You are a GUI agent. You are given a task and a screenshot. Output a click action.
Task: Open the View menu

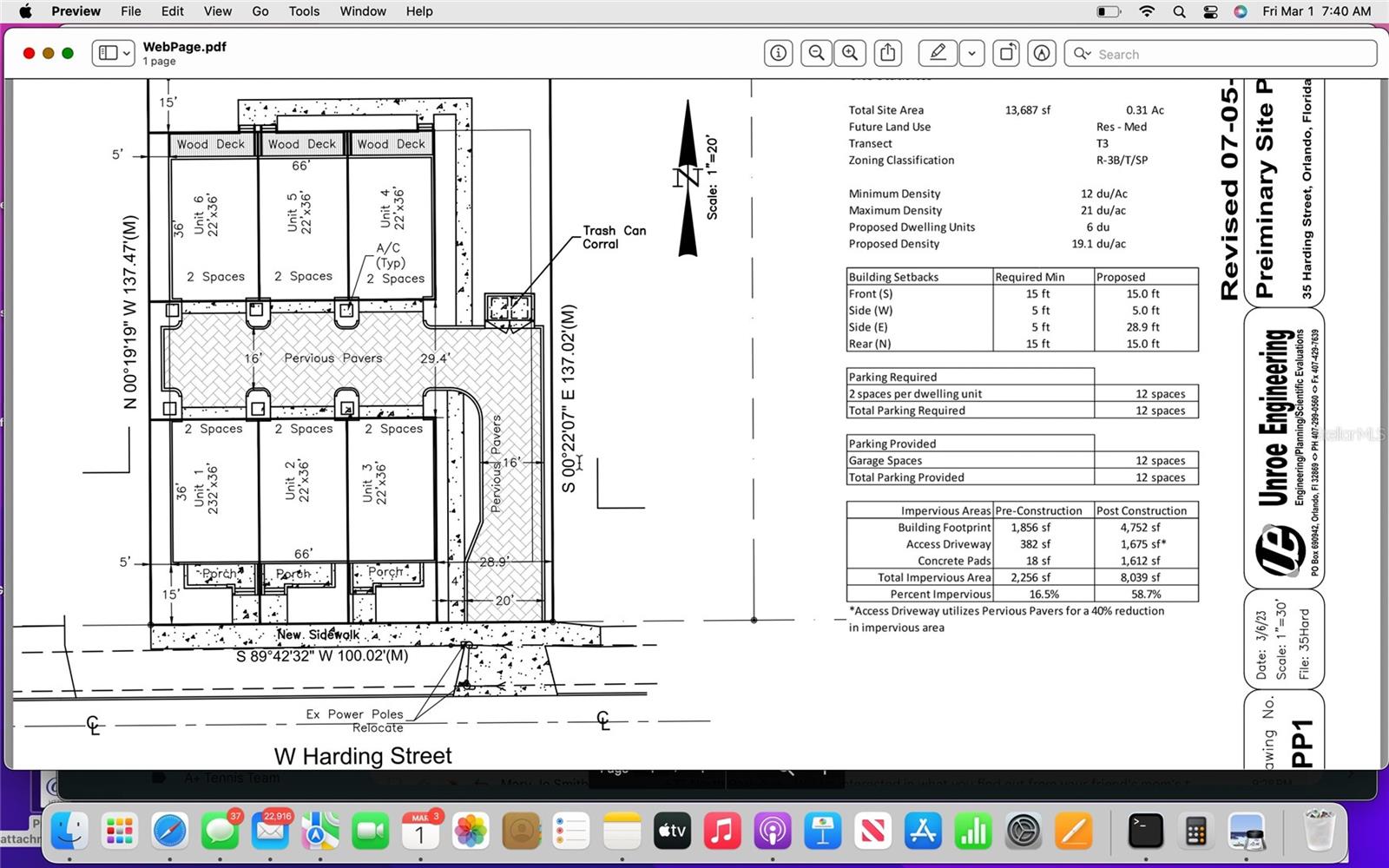click(217, 11)
